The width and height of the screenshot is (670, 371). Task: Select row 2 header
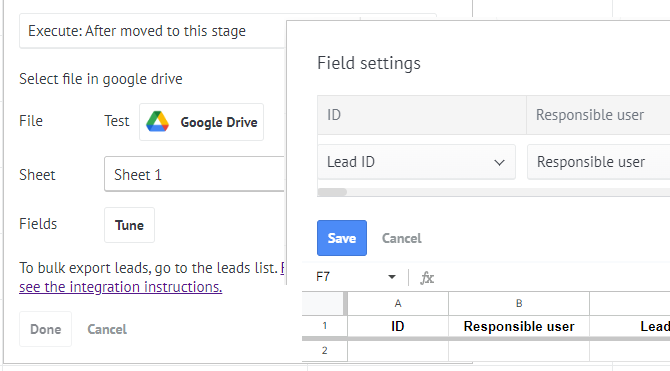(x=324, y=350)
